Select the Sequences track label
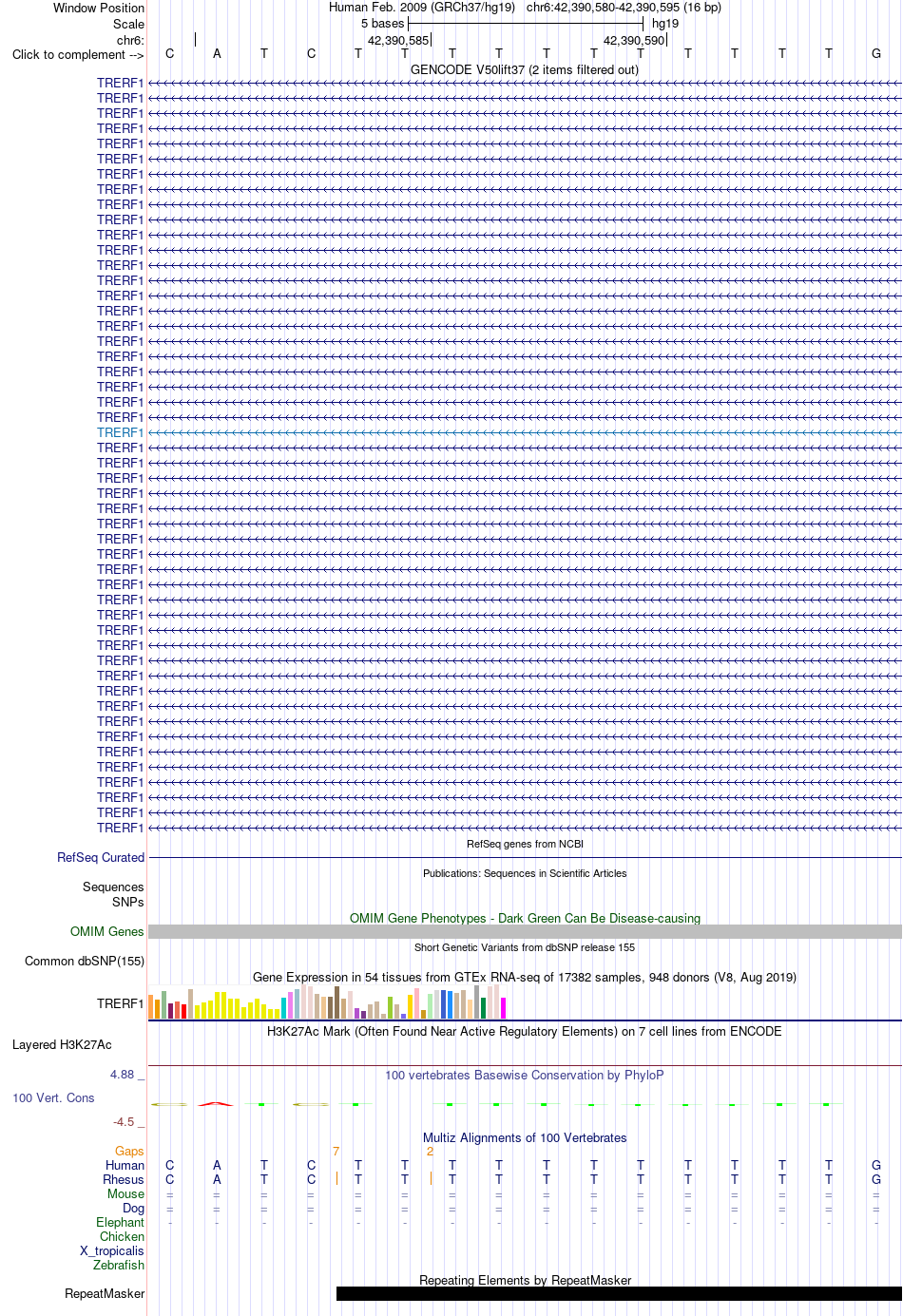Screen dimensions: 903x1316 coord(113,887)
